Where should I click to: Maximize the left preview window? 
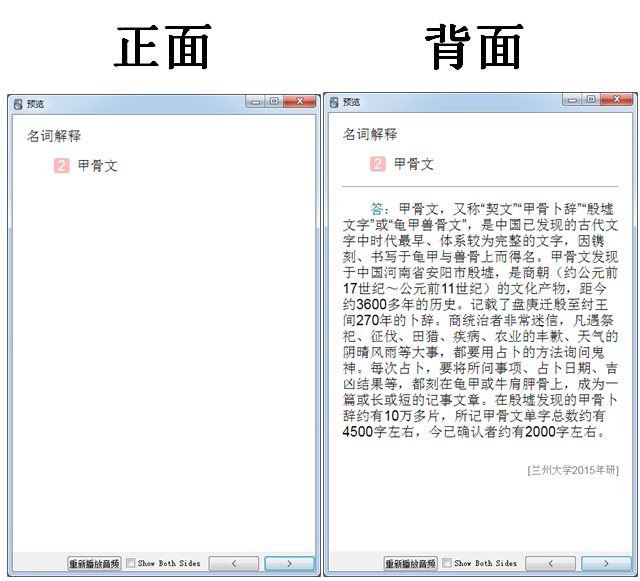coord(274,101)
